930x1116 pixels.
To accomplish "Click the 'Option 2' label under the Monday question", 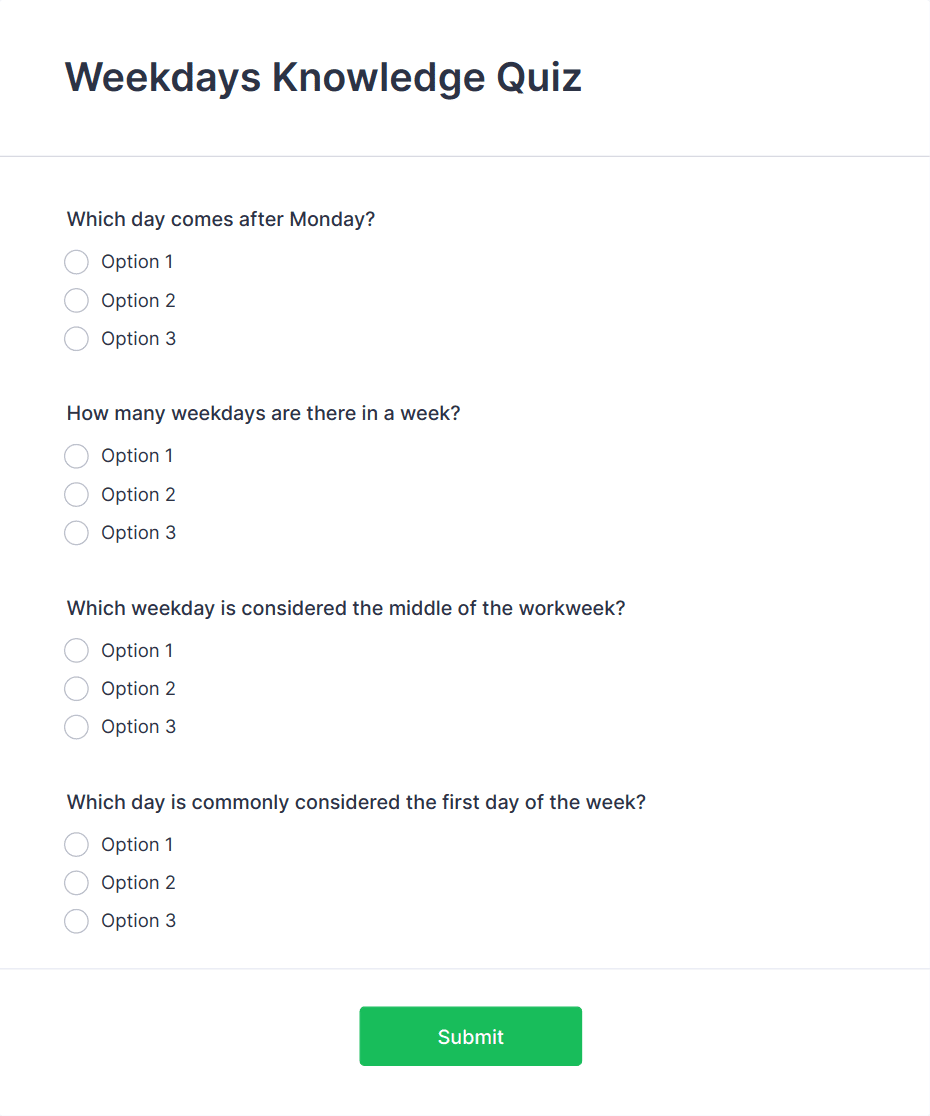I will click(138, 300).
